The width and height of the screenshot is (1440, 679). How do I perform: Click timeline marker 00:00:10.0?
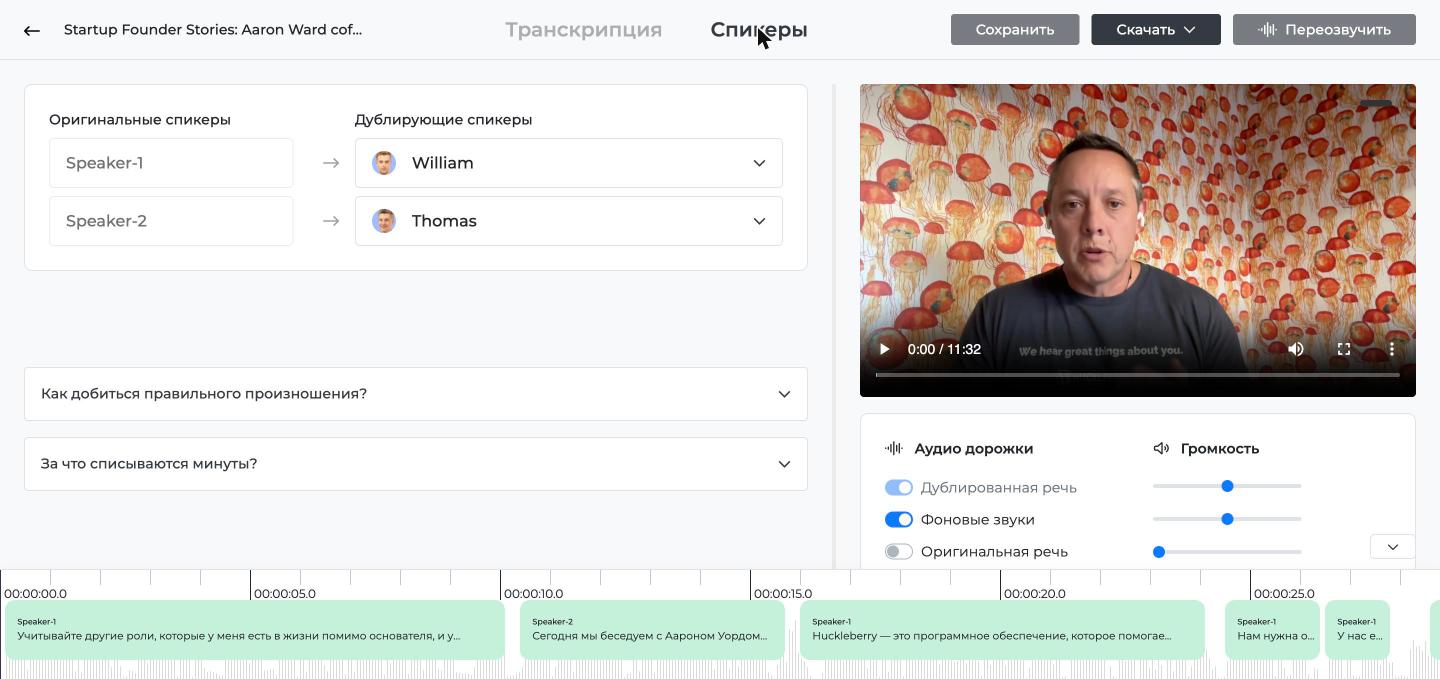[534, 594]
